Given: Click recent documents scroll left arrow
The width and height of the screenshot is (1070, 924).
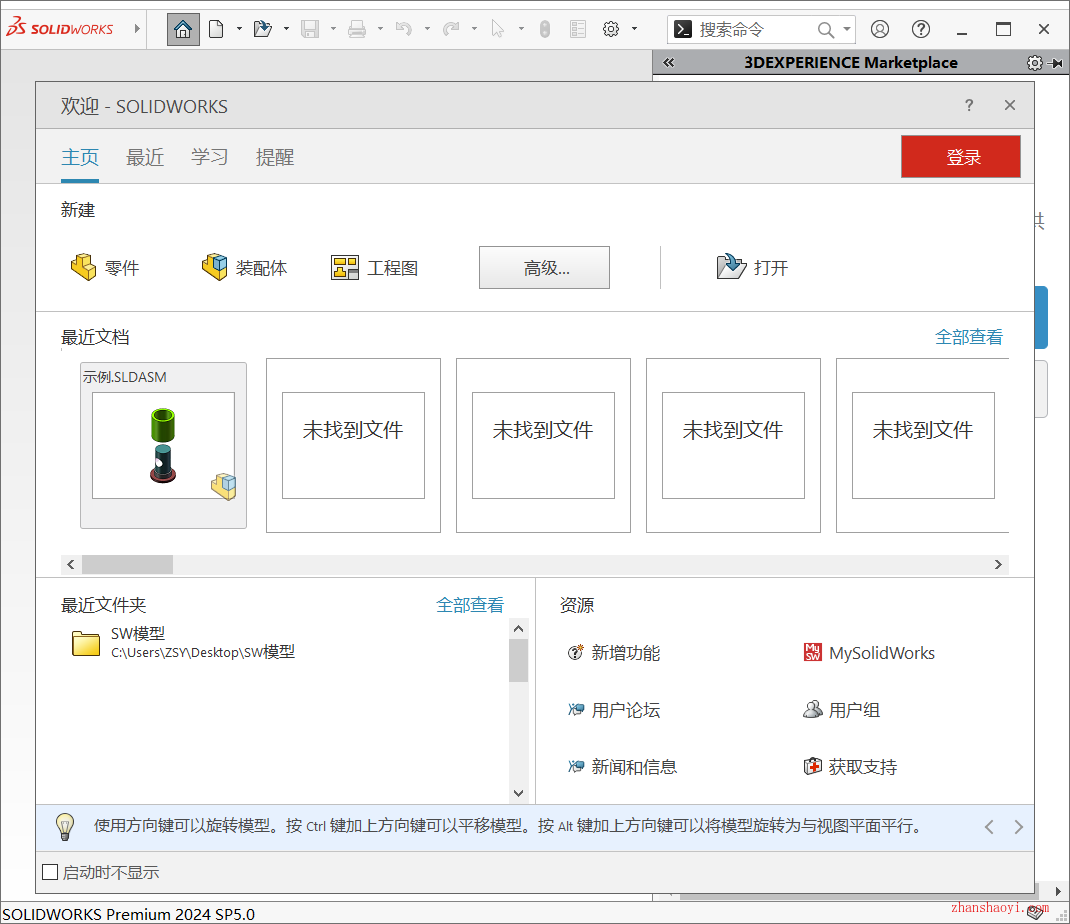Looking at the screenshot, I should (x=71, y=564).
